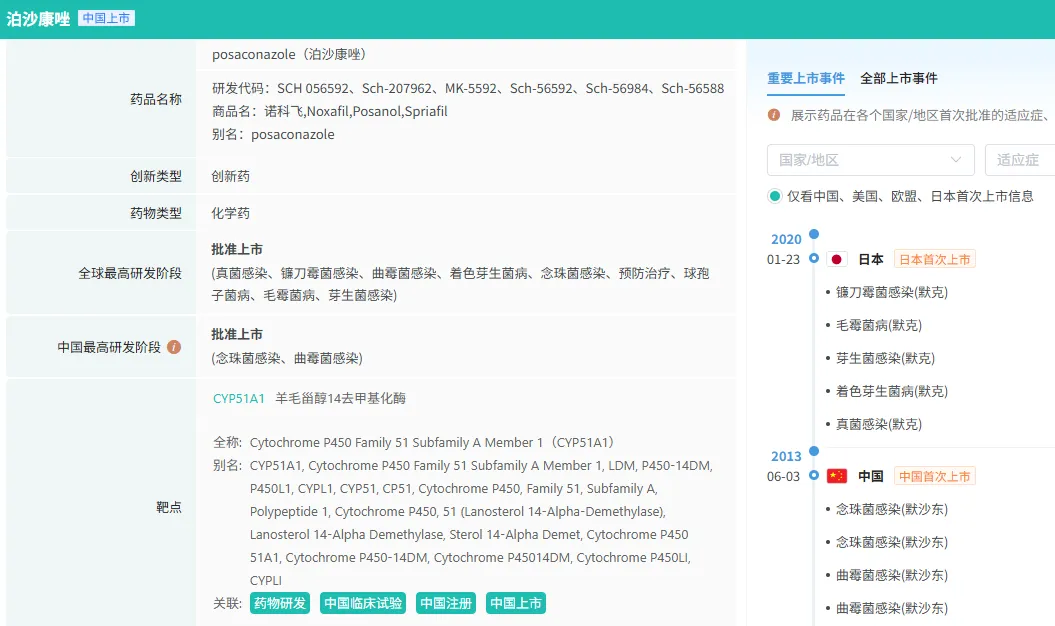Click the 药物研发 related tag
This screenshot has width=1055, height=626.
(x=280, y=603)
